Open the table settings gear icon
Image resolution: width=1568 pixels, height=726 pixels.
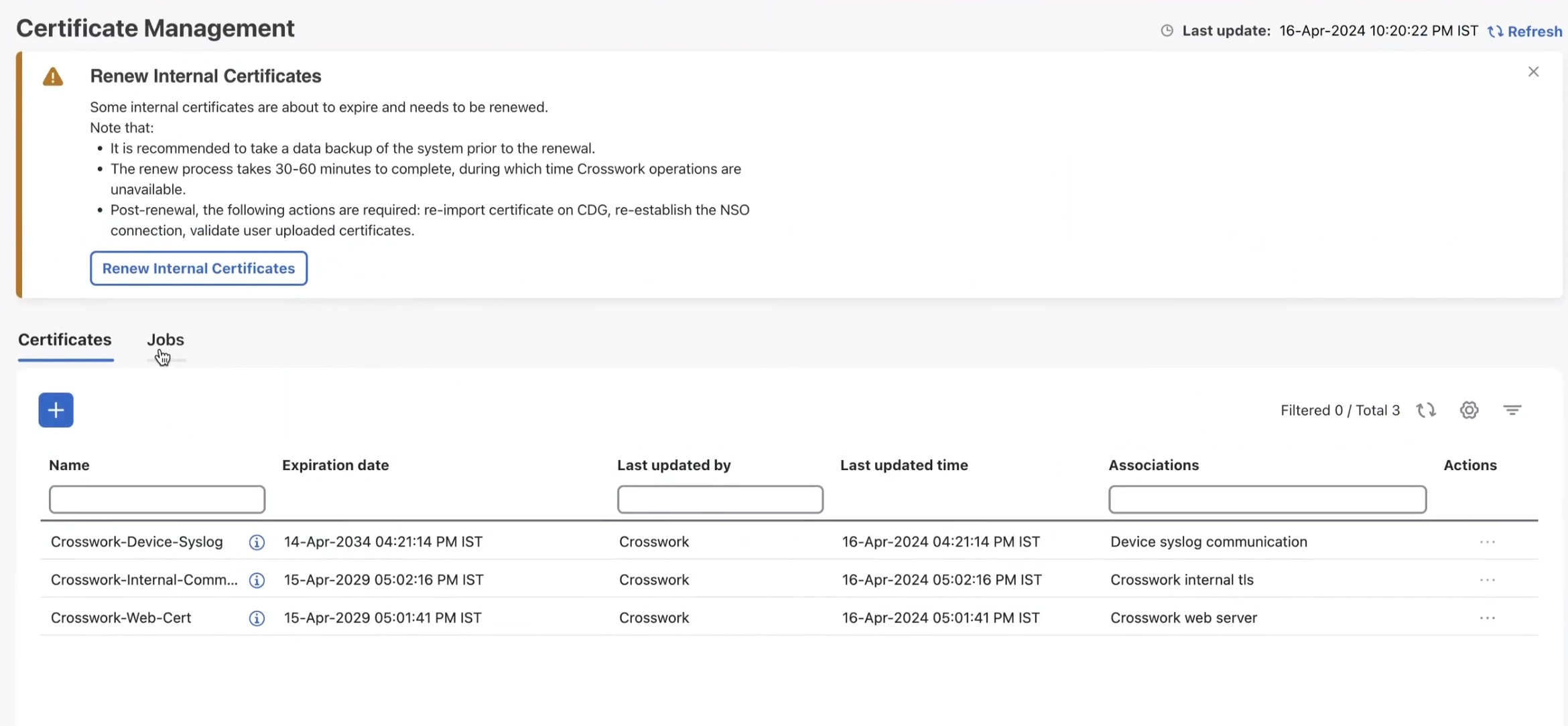[1469, 410]
